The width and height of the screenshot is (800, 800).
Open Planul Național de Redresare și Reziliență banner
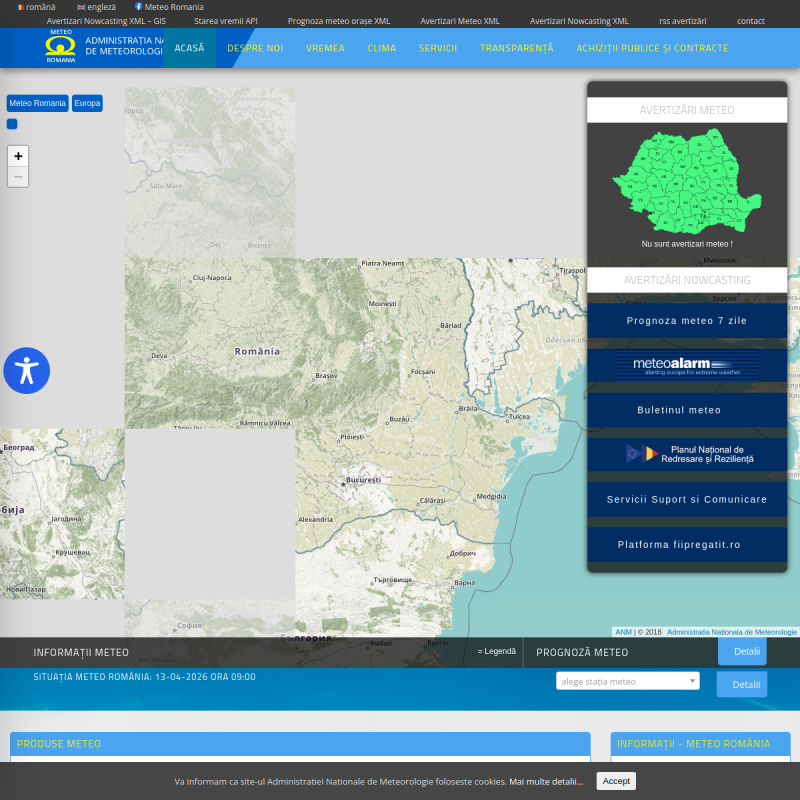687,454
